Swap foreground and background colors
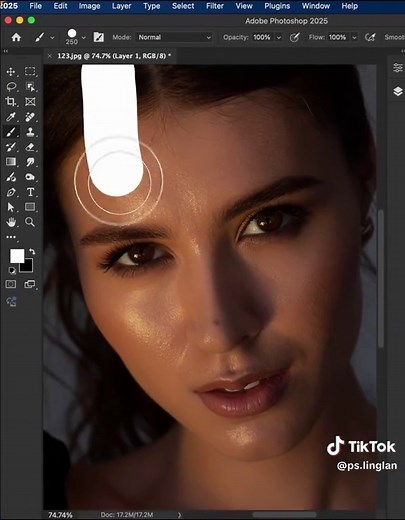 point(32,252)
